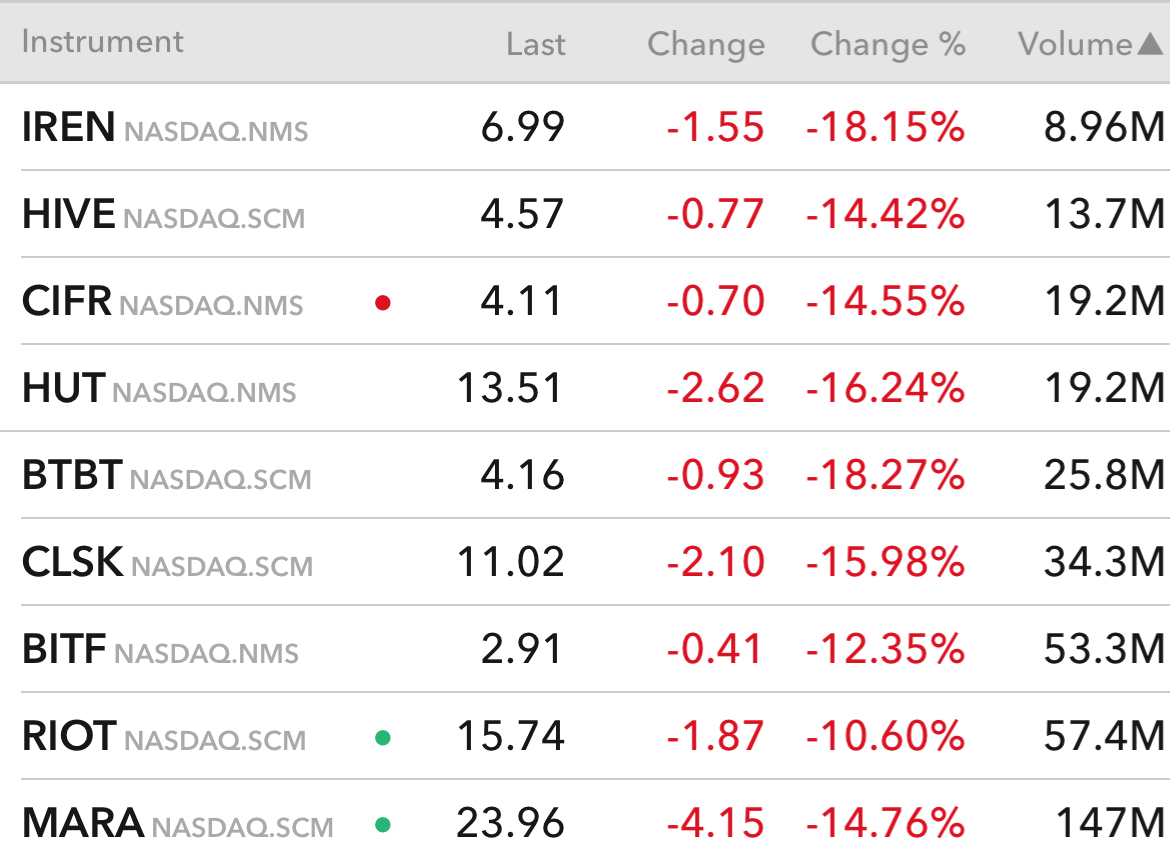Click the green dot beside MARA
1170x861 pixels.
(x=382, y=826)
